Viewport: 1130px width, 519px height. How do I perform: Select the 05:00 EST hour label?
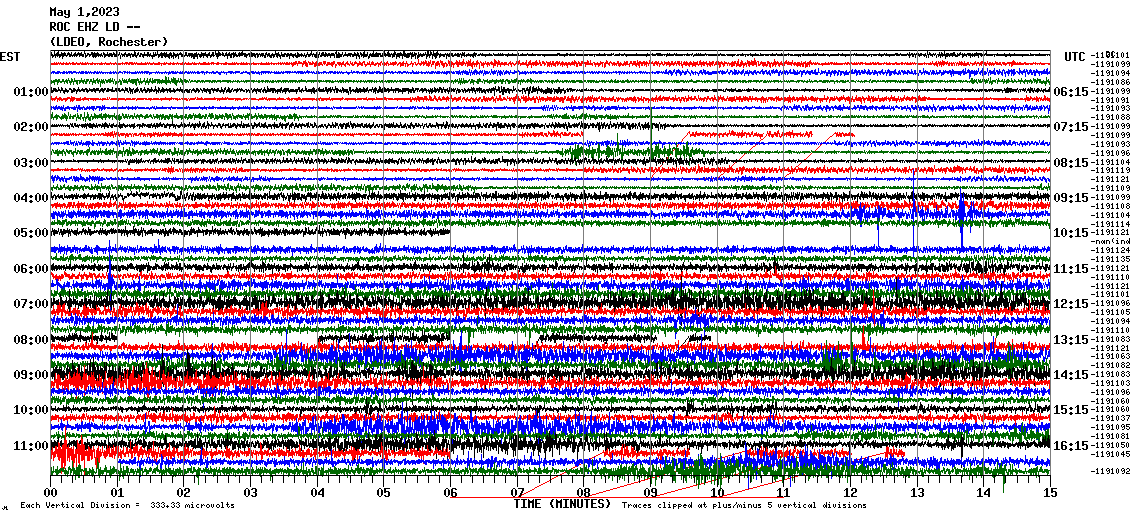pos(31,233)
